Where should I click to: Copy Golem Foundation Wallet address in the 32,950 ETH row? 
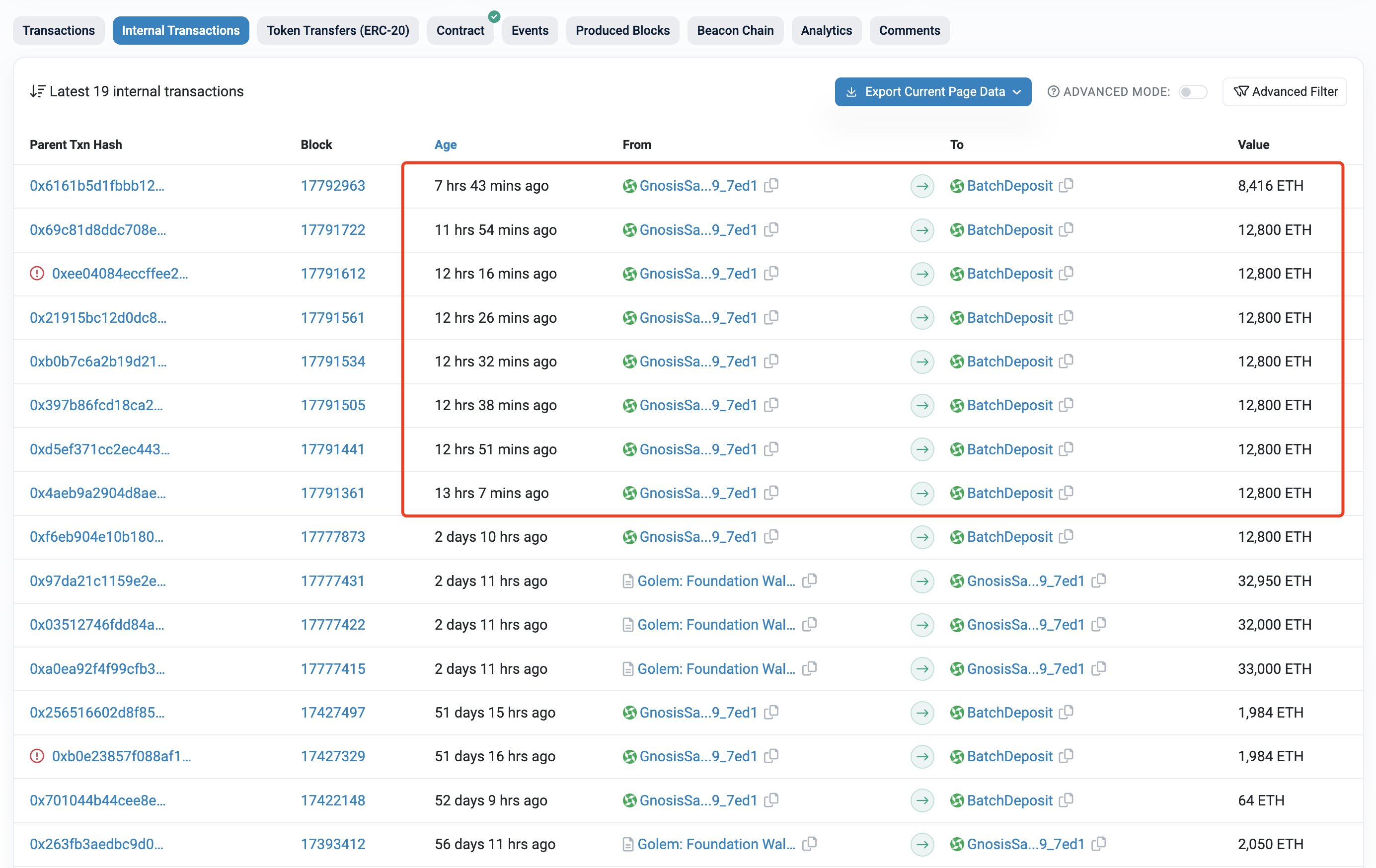(x=809, y=581)
